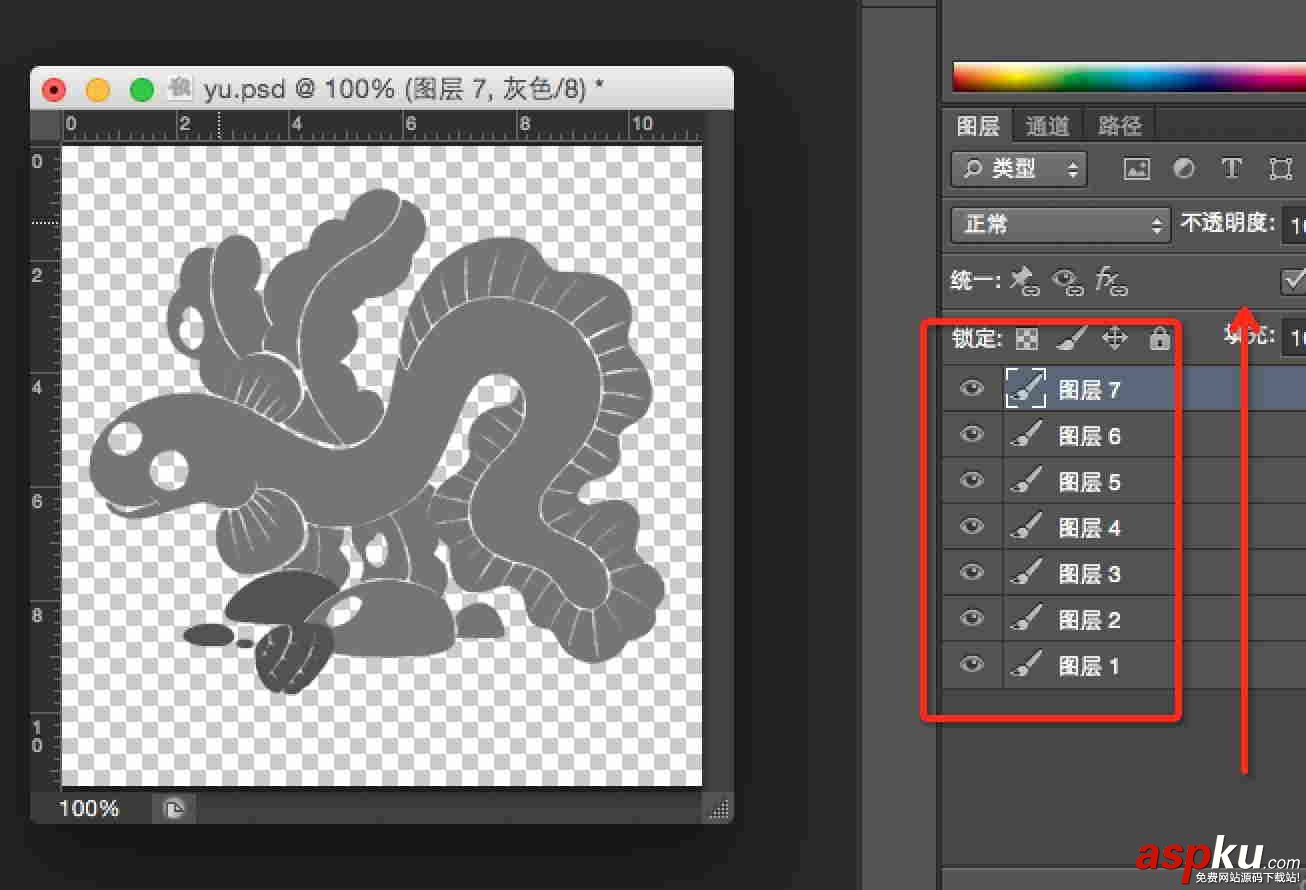Hide 图层 1 using its eye icon

pos(972,664)
